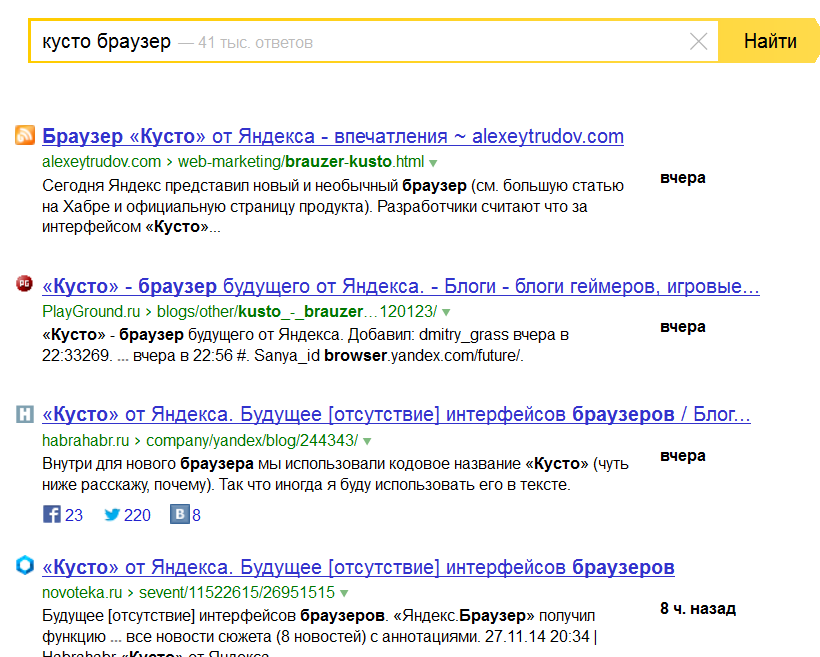Click the RSS favicon beside alexeytrudov result
The height and width of the screenshot is (657, 820).
[x=25, y=136]
